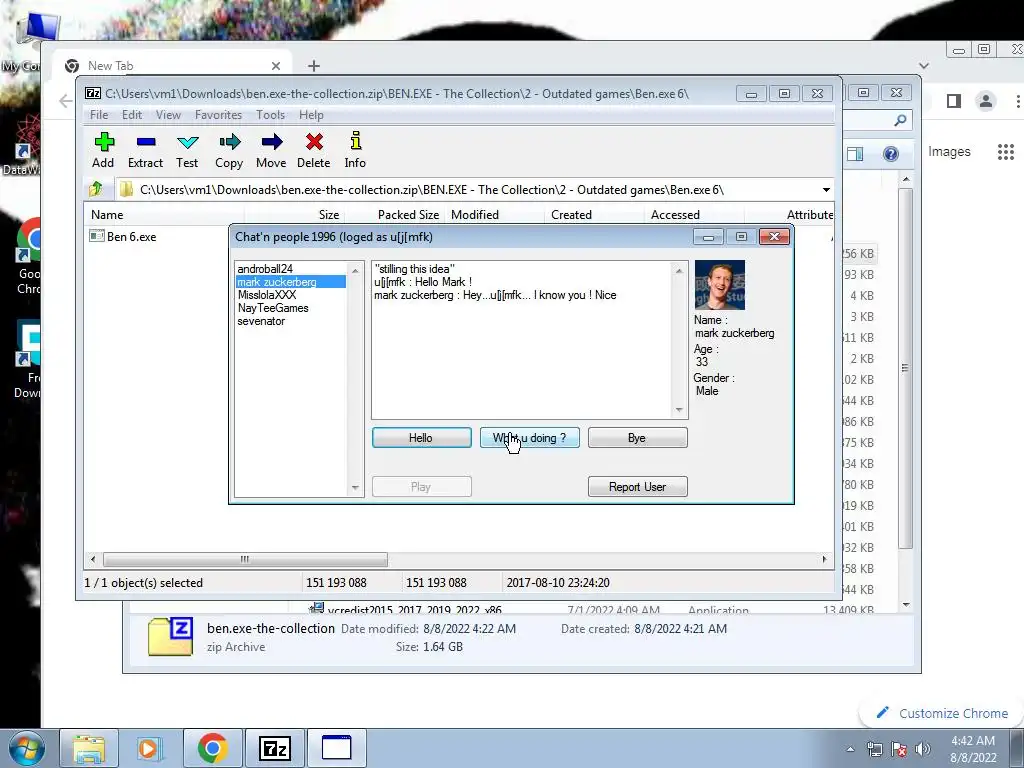This screenshot has height=768, width=1024.
Task: Switch to Chrome in taskbar
Action: point(212,748)
